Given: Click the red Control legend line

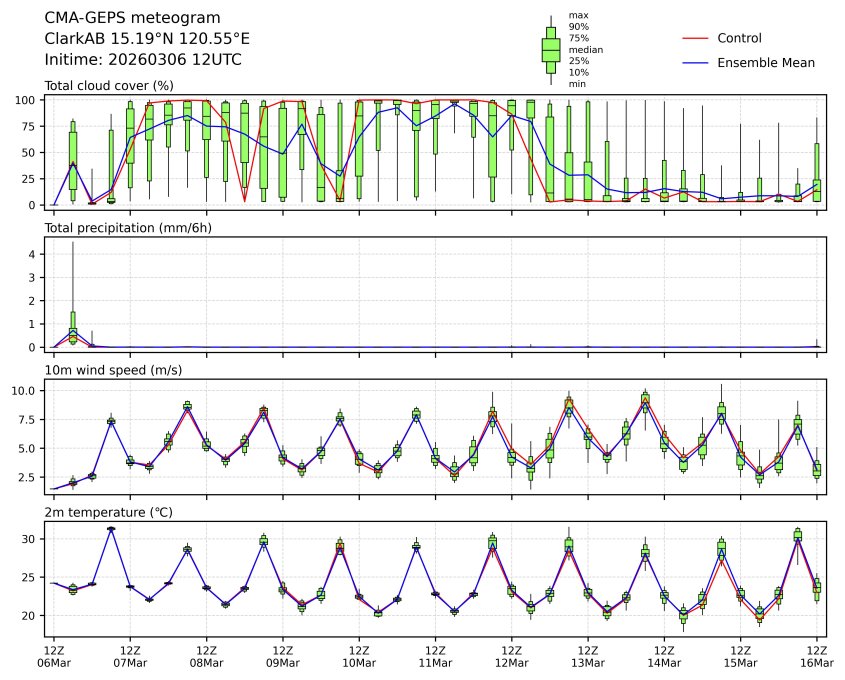Looking at the screenshot, I should 695,39.
